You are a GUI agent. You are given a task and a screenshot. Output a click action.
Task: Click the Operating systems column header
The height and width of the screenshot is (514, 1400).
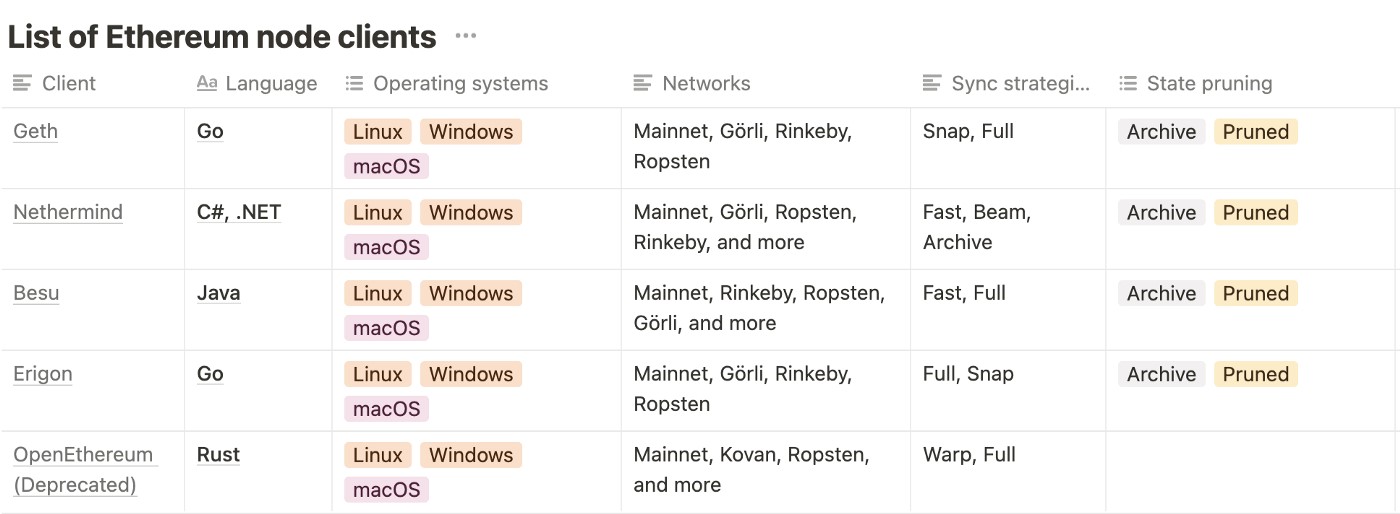coord(460,84)
